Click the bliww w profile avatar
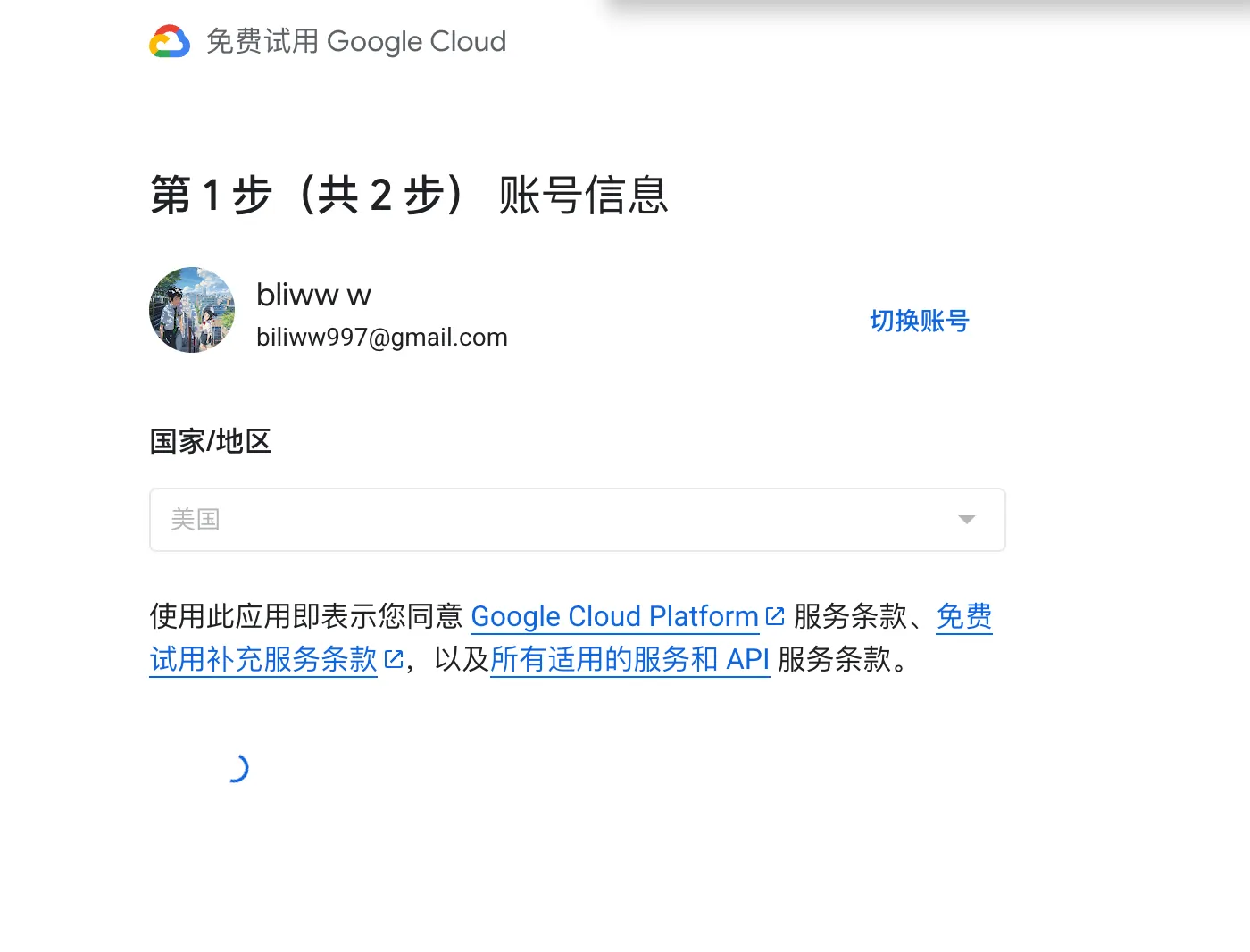This screenshot has width=1250, height=952. point(192,310)
